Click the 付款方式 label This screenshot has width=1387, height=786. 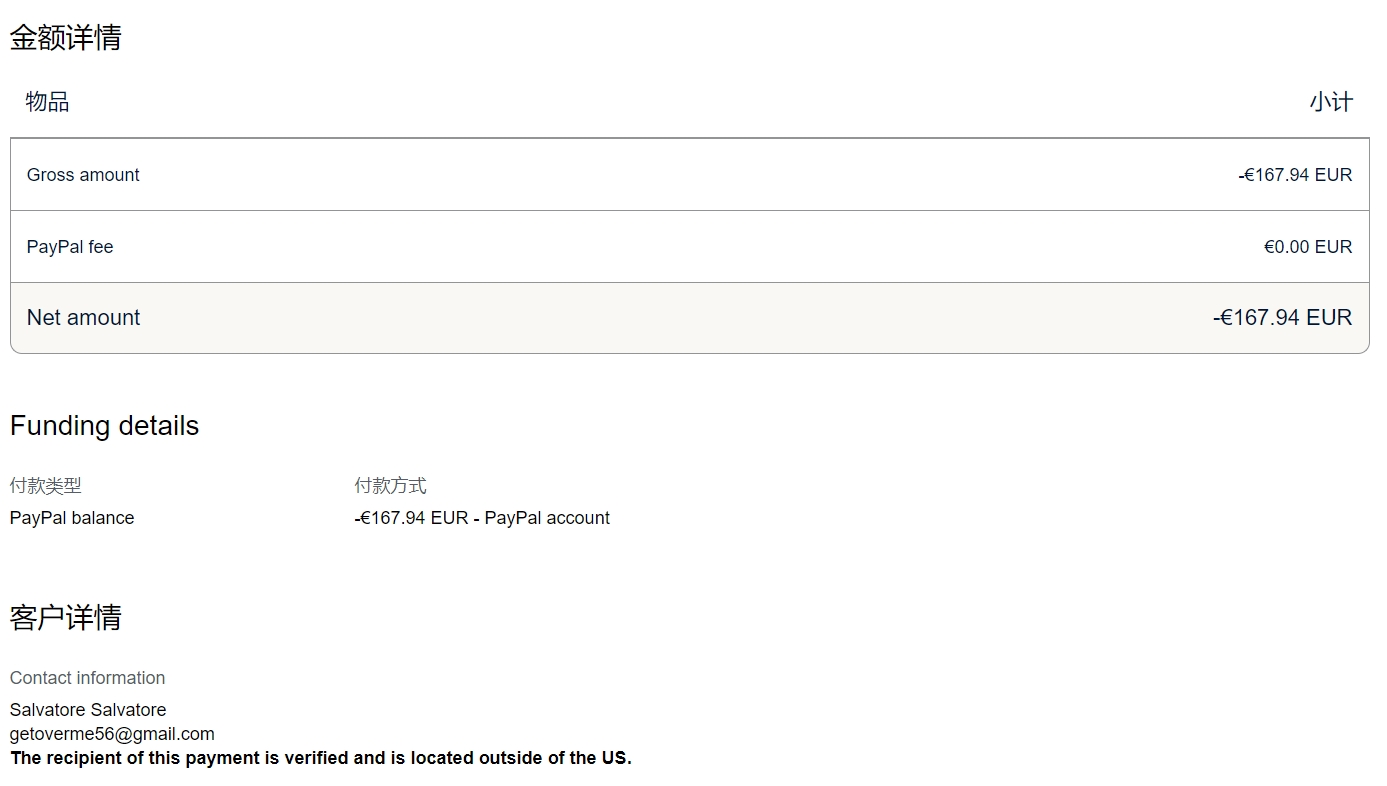(391, 486)
